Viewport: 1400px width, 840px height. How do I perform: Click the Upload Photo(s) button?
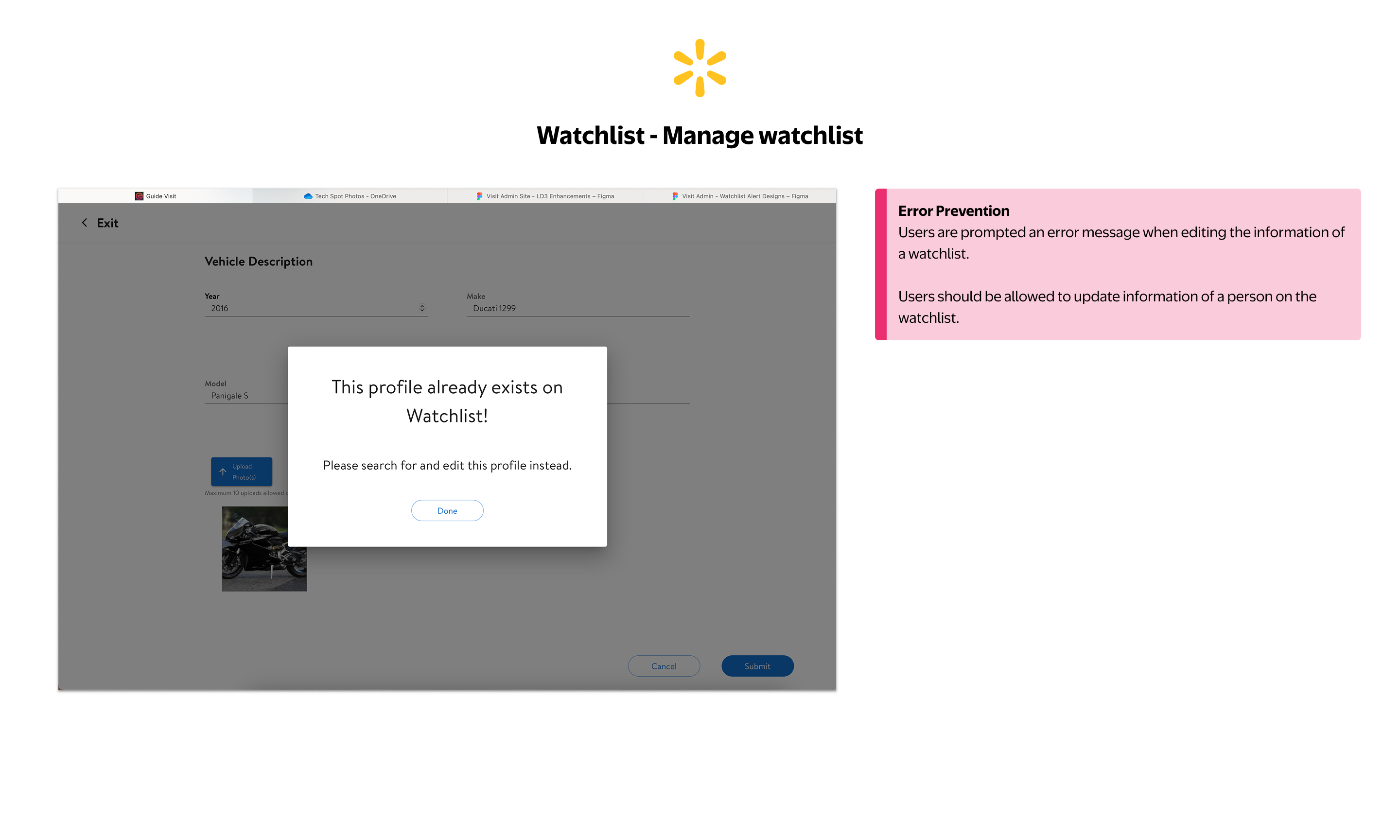coord(241,472)
